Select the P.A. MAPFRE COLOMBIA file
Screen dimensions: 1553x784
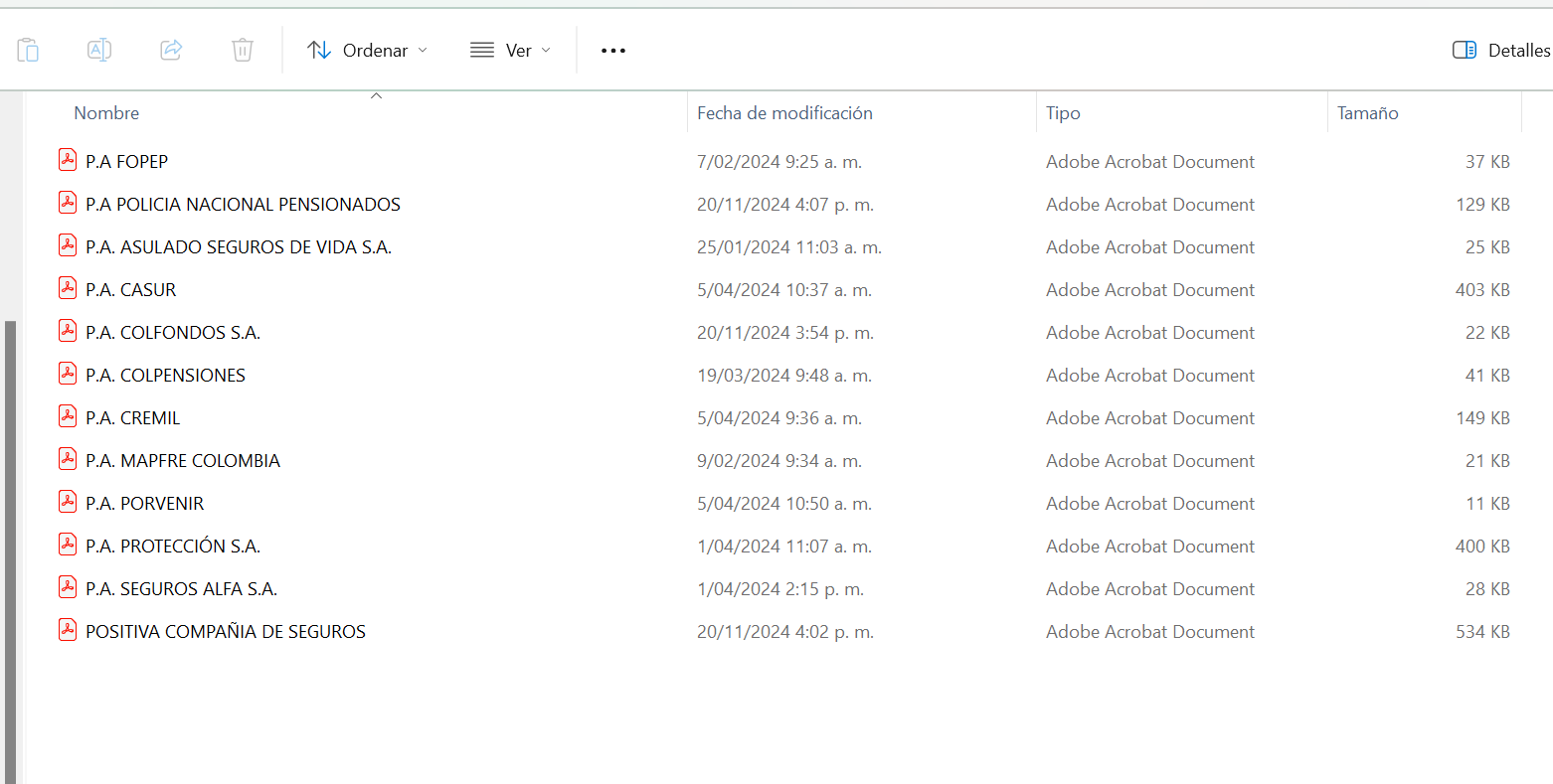point(183,461)
